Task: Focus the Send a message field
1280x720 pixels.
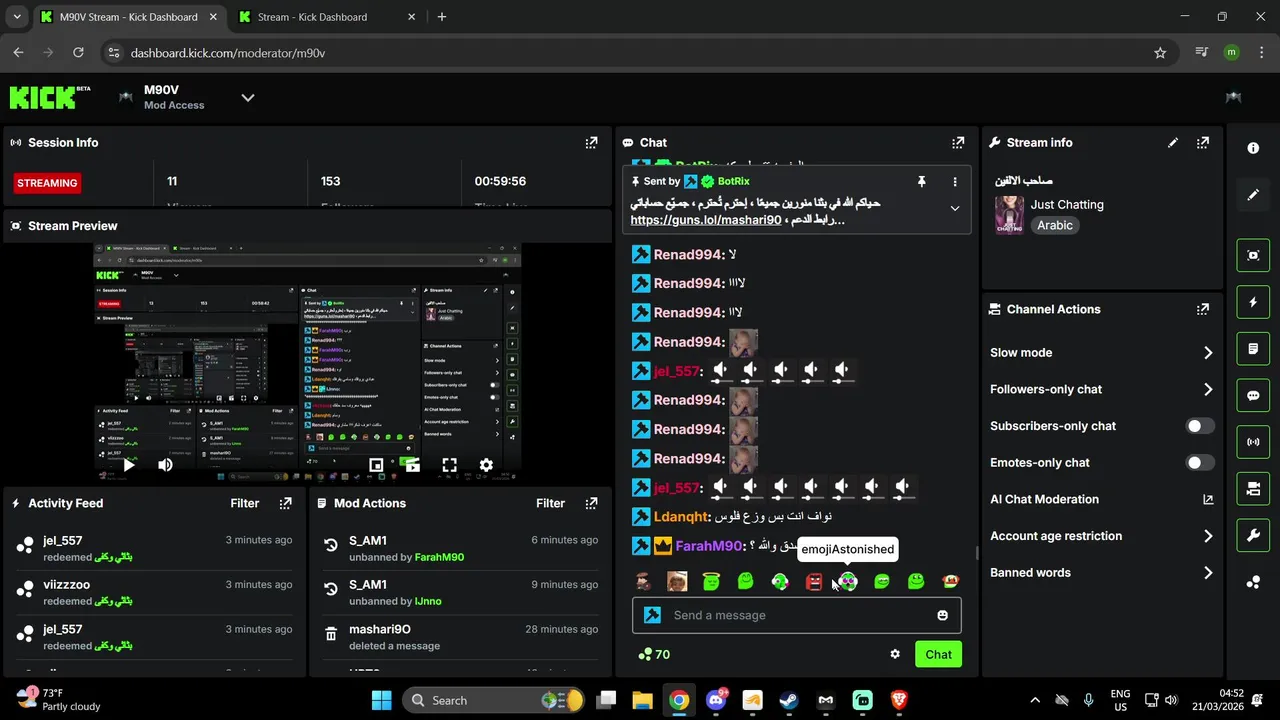Action: click(x=797, y=615)
